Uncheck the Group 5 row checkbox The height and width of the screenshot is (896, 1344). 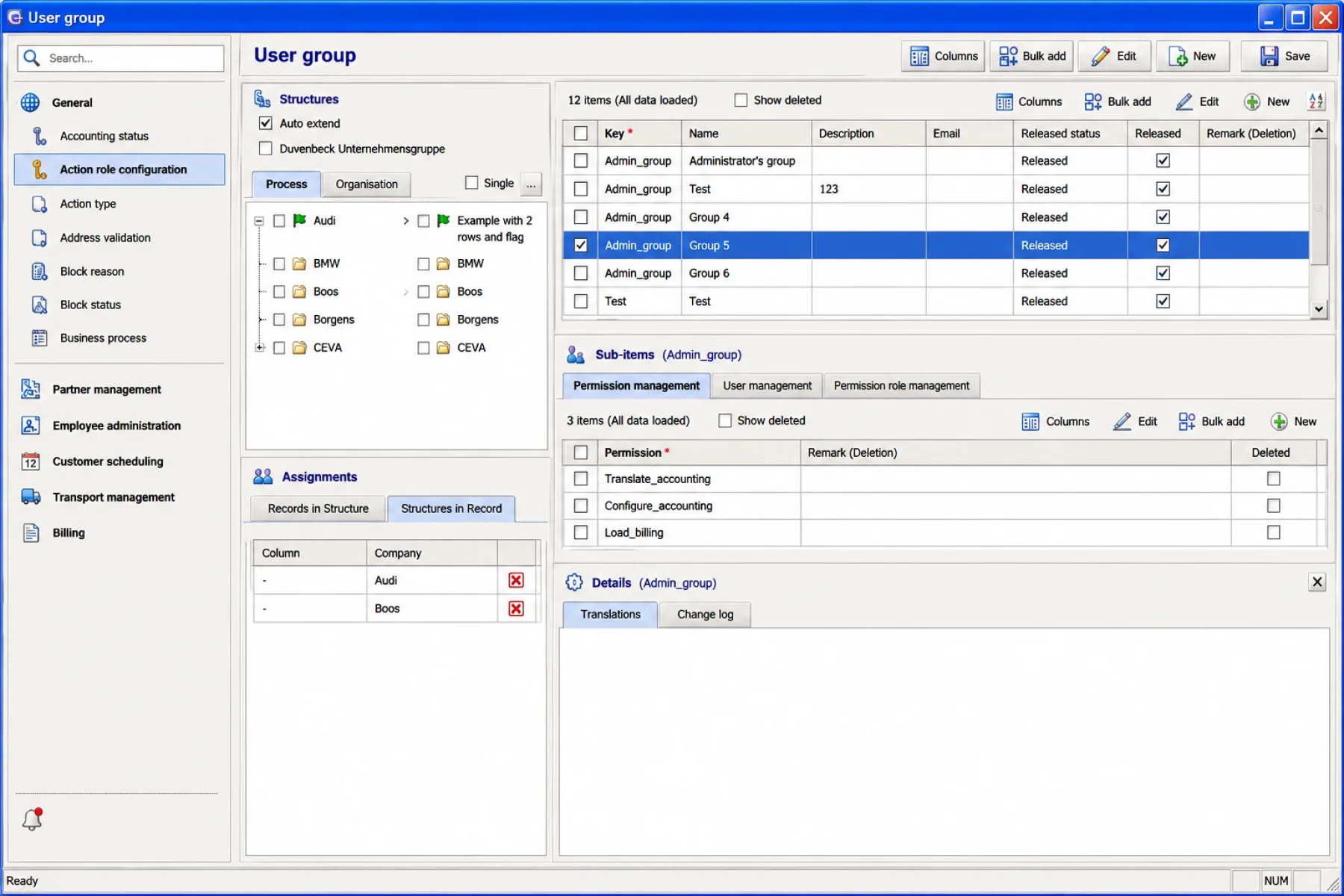coord(580,245)
